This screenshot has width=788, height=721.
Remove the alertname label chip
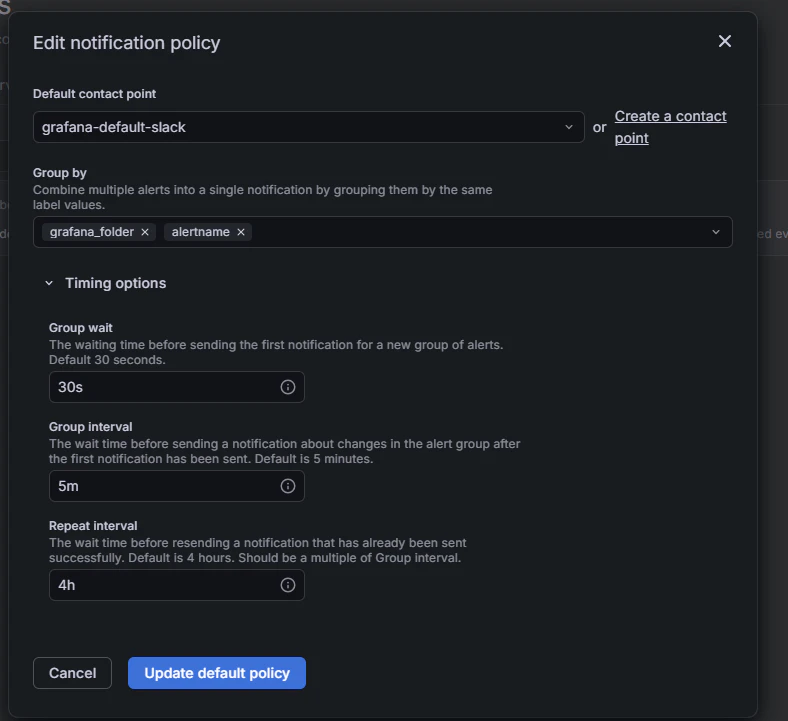click(241, 232)
